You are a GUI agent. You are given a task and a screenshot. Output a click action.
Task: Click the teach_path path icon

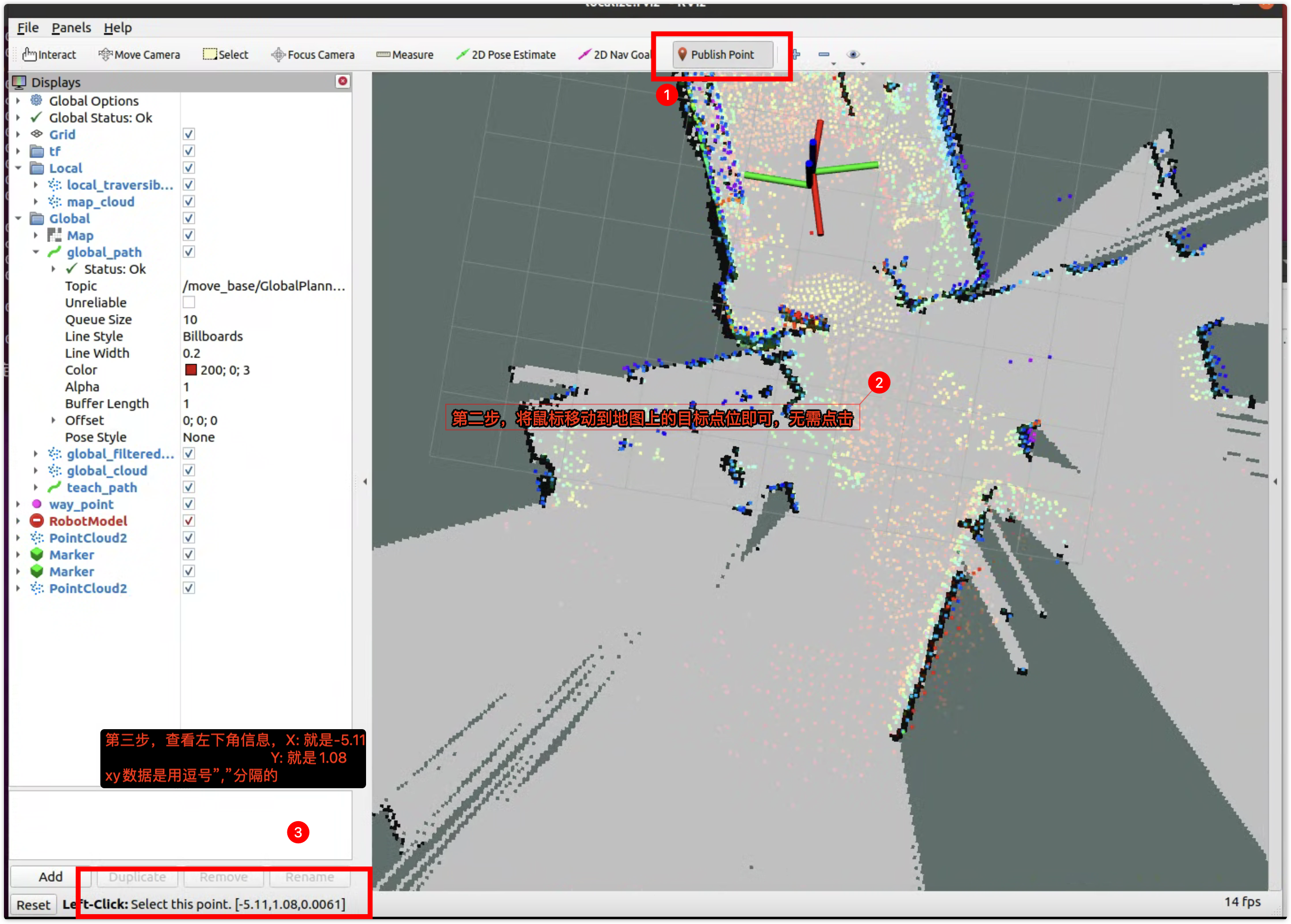(x=55, y=488)
